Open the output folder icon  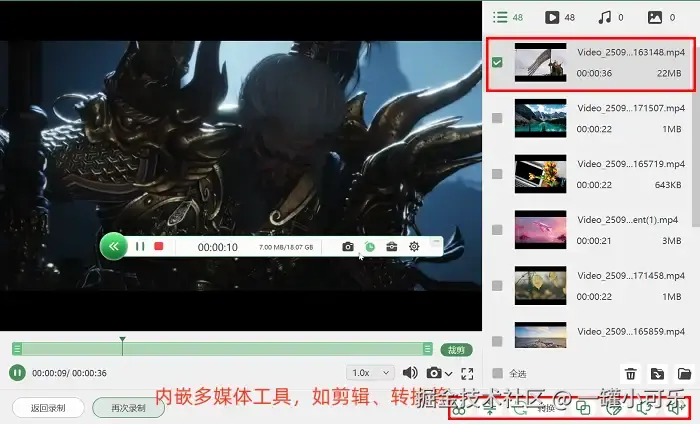684,374
